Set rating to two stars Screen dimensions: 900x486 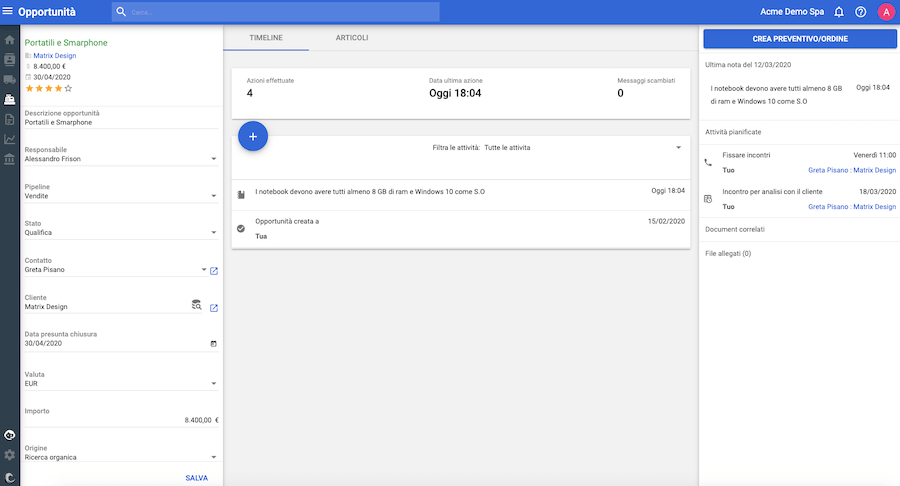39,88
